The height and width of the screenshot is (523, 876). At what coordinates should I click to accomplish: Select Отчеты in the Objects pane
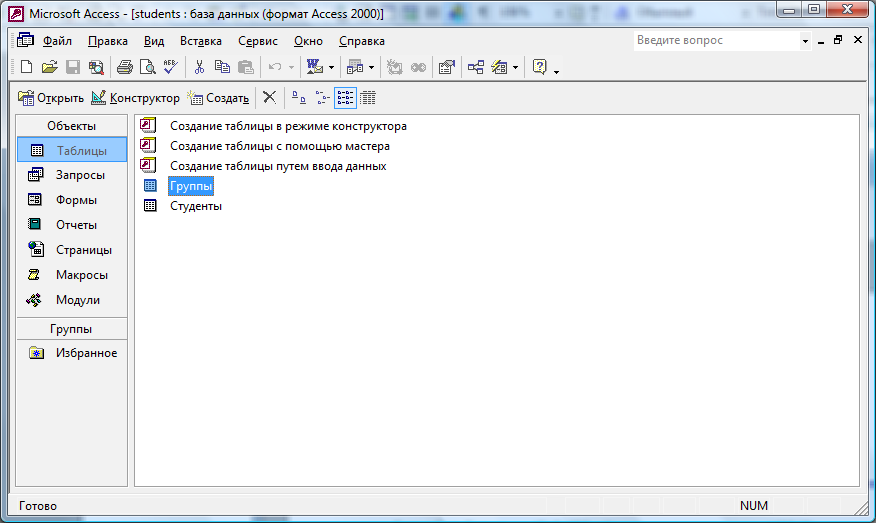(72, 225)
